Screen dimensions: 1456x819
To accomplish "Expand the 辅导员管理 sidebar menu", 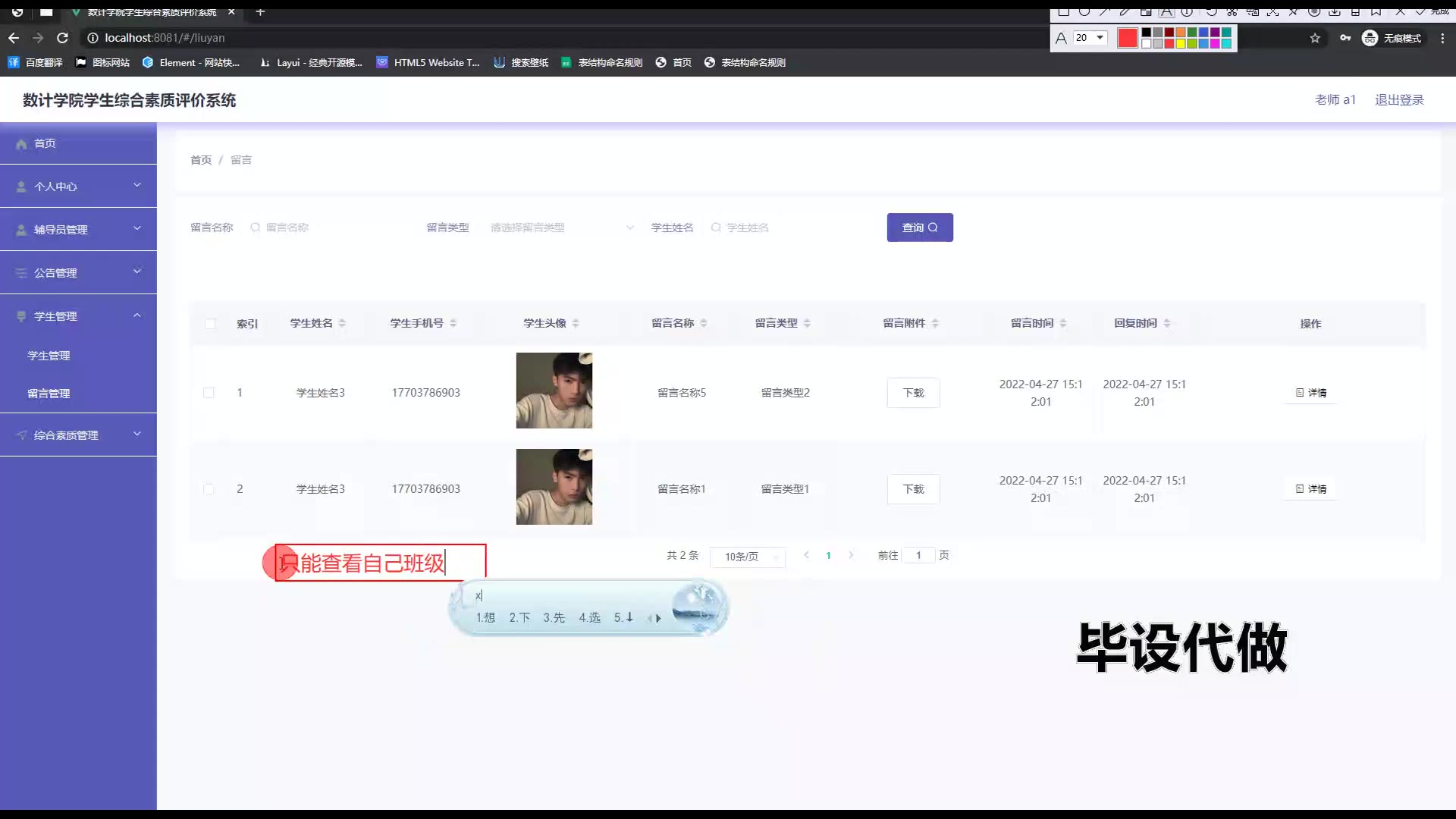I will point(78,229).
